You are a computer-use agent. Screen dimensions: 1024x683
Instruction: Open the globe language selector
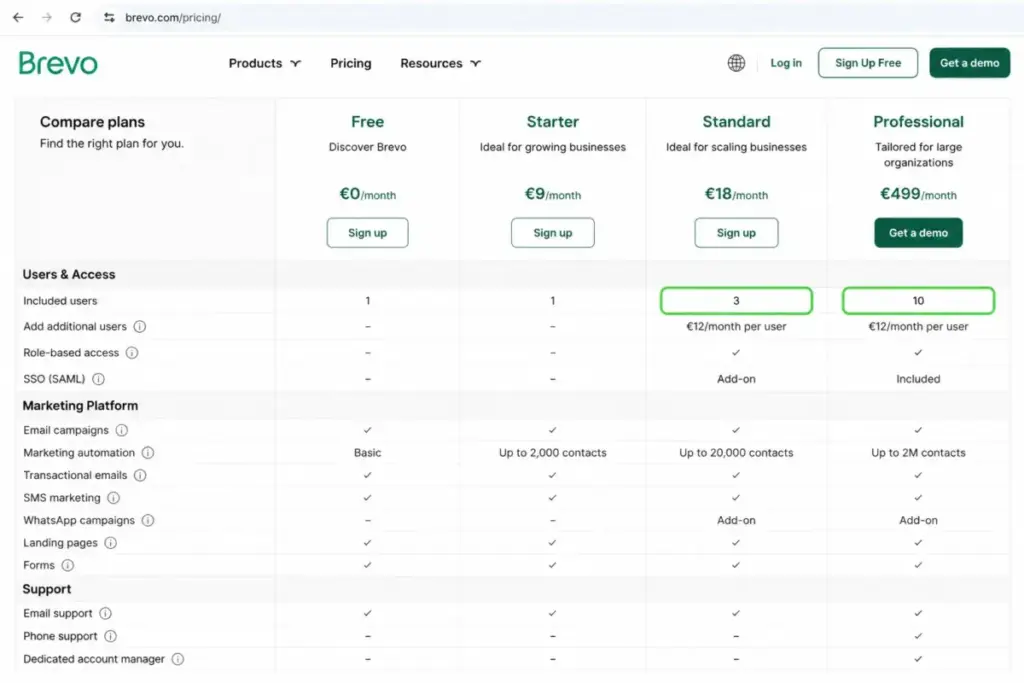click(736, 63)
